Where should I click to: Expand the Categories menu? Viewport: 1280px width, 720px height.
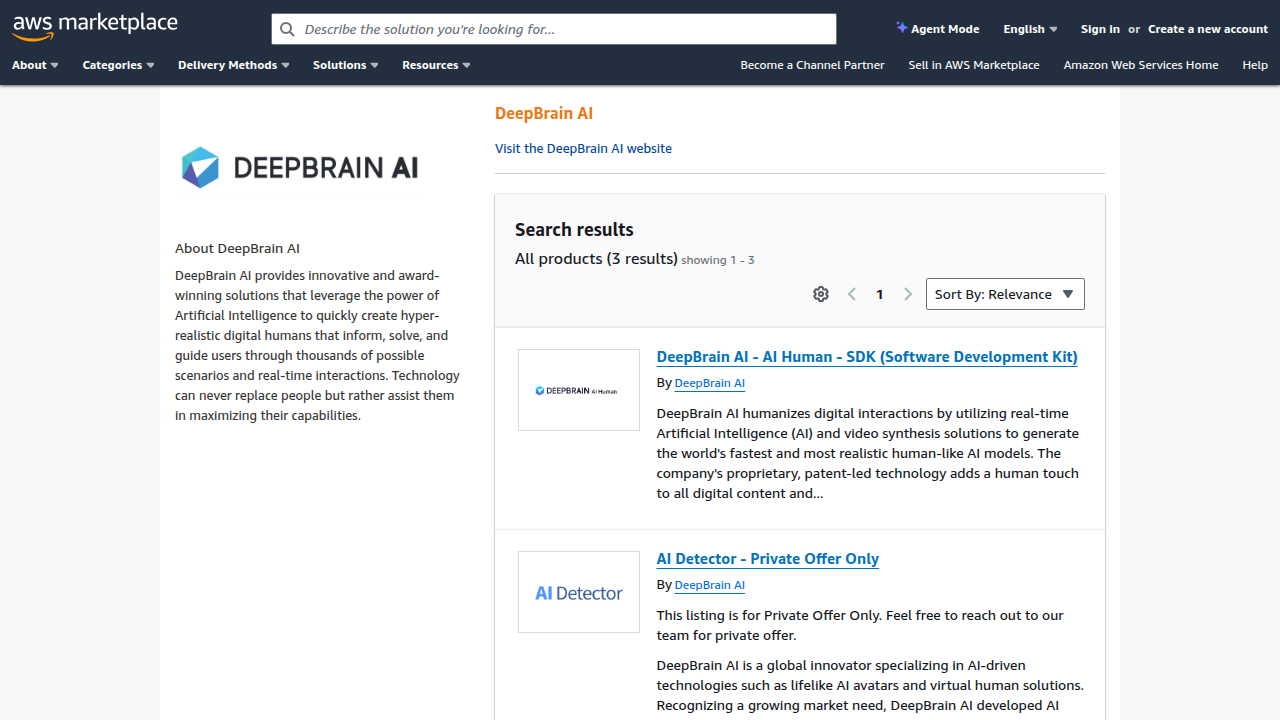click(x=118, y=65)
